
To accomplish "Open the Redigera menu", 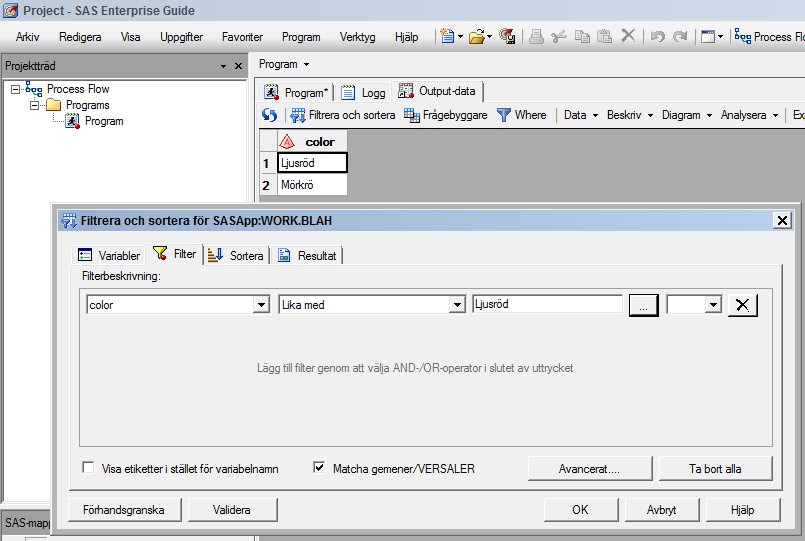I will click(80, 37).
